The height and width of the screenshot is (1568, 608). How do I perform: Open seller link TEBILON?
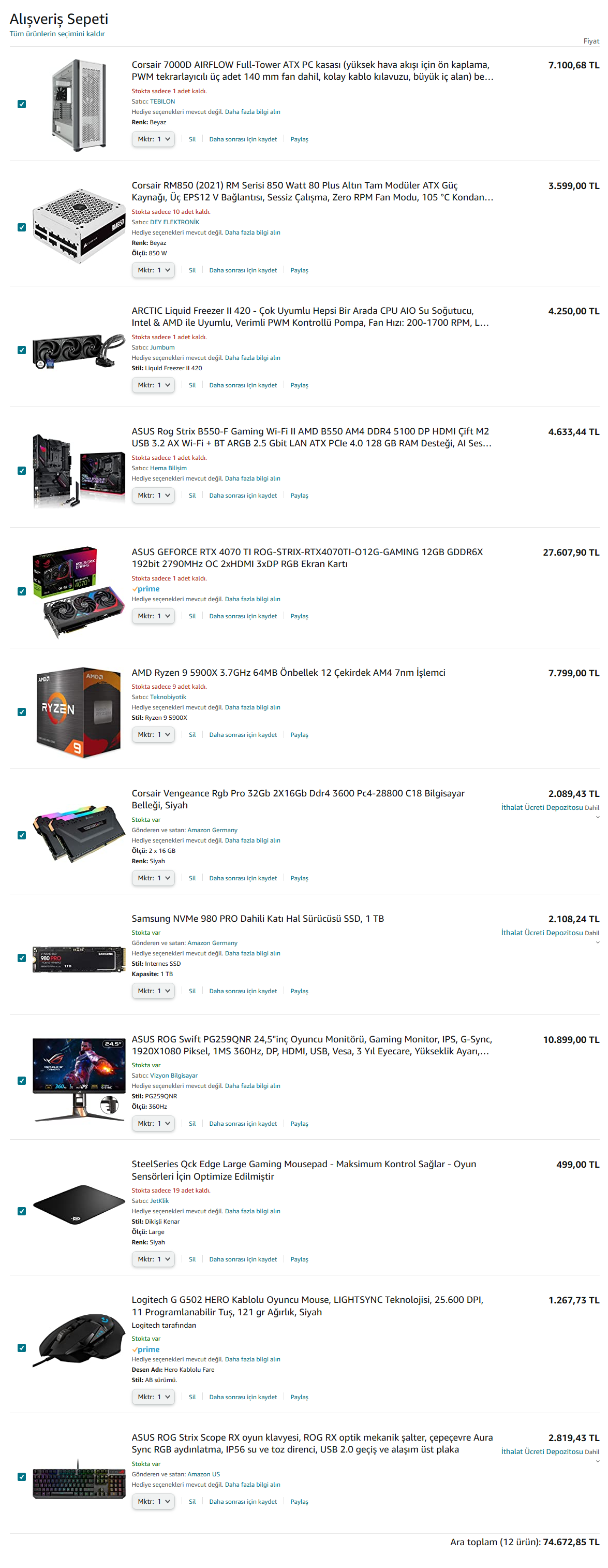click(162, 101)
